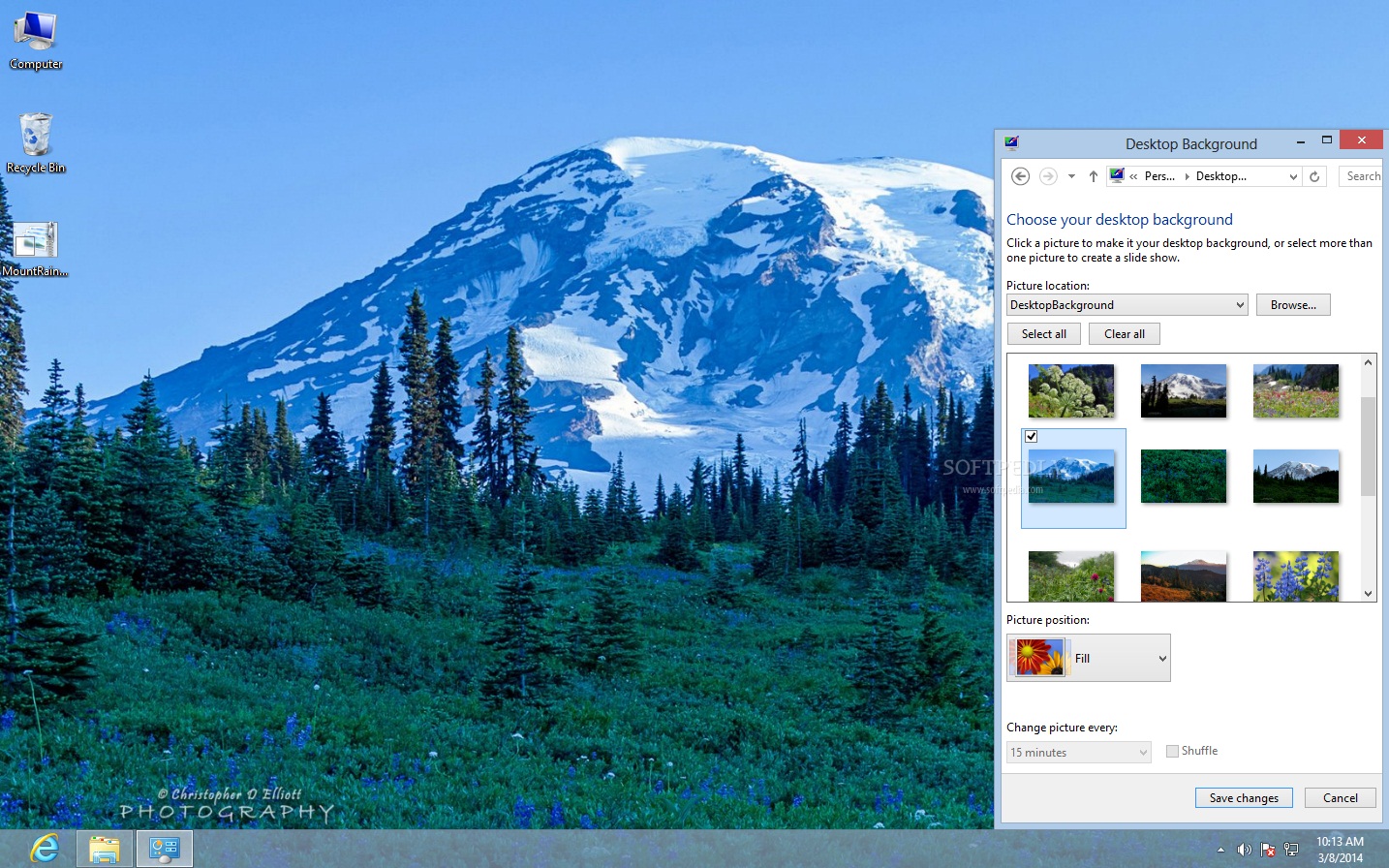Image resolution: width=1389 pixels, height=868 pixels.
Task: Open the Picture location dropdown
Action: pos(1127,305)
